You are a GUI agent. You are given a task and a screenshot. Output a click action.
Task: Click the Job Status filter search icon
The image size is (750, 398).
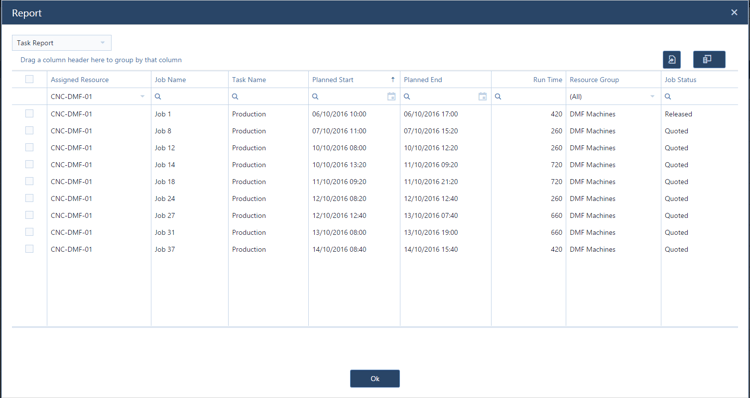click(x=668, y=97)
